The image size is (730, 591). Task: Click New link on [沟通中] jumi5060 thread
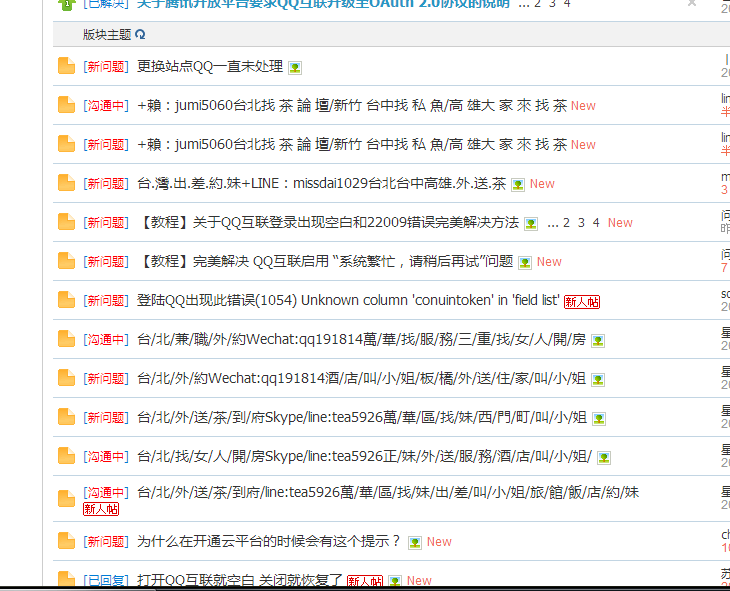583,106
